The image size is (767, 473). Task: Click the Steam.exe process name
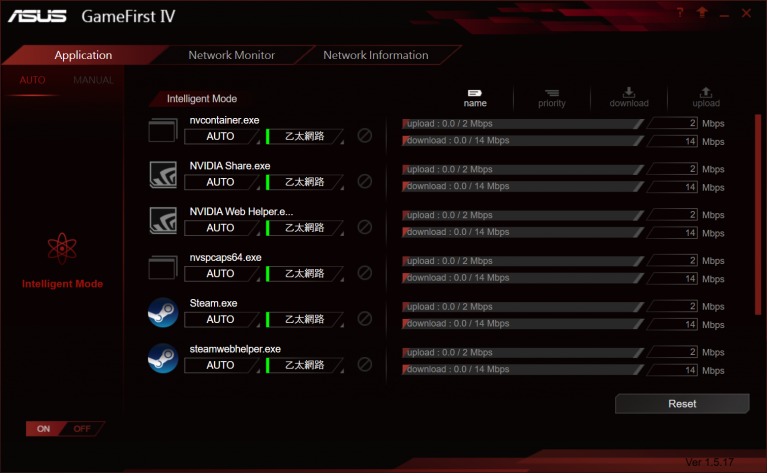pyautogui.click(x=213, y=303)
